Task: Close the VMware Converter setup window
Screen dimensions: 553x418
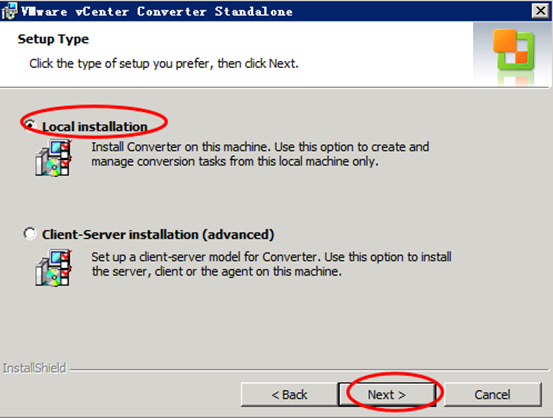Action: point(540,11)
